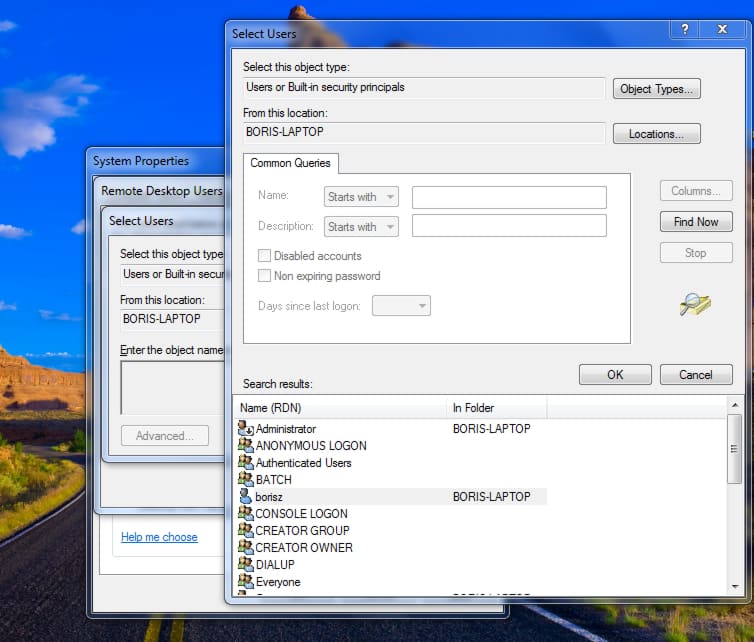
Task: Open the Object Types dialog
Action: click(x=656, y=89)
